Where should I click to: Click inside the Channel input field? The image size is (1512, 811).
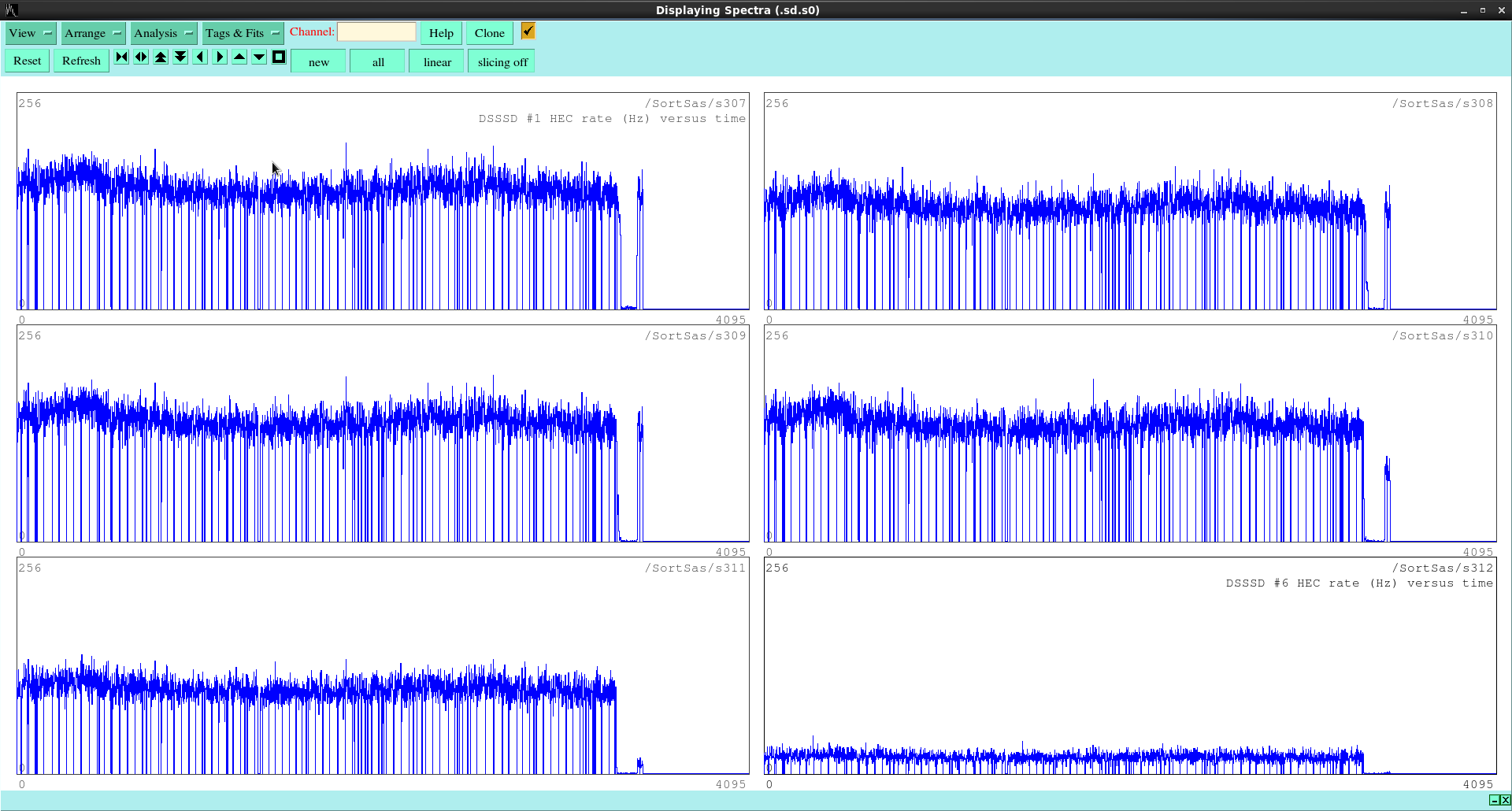[376, 31]
